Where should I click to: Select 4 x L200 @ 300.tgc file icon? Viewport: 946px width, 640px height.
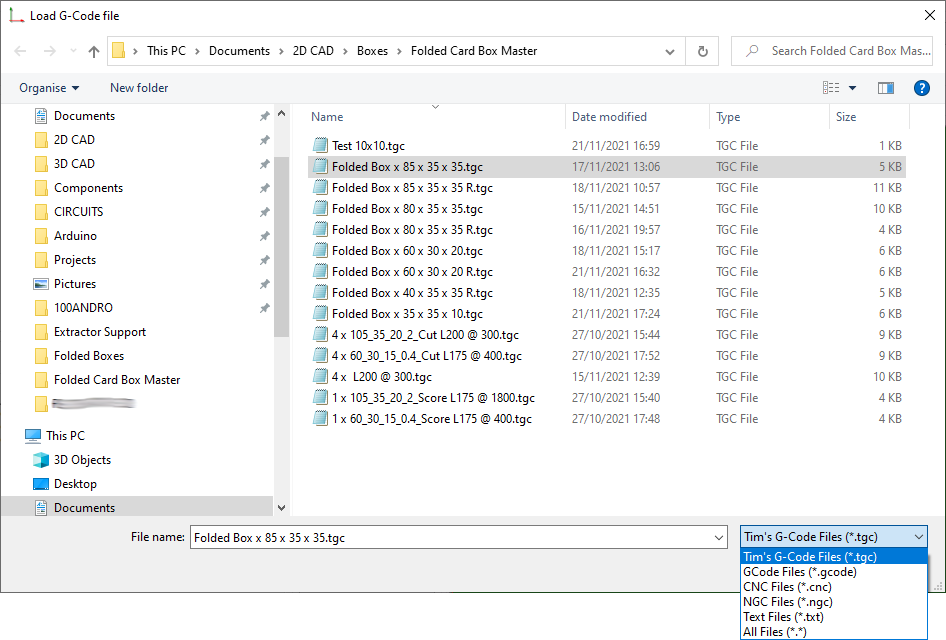coord(320,376)
